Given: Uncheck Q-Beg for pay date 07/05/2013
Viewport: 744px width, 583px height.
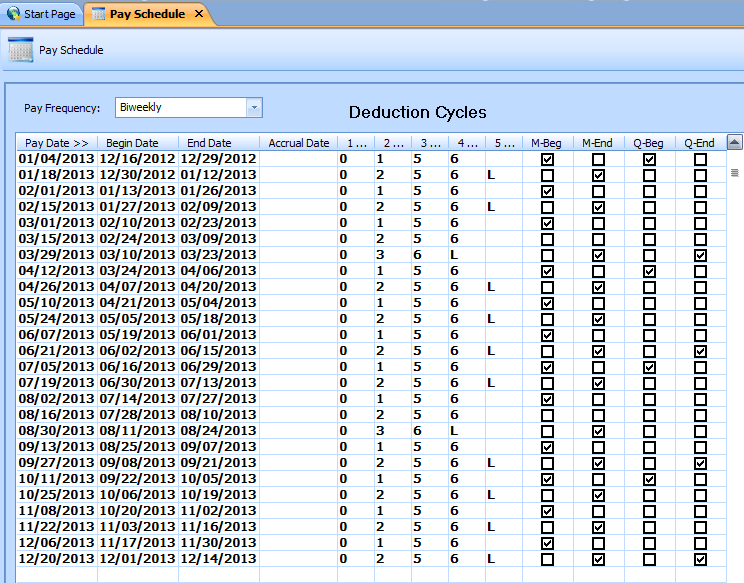Looking at the screenshot, I should (x=650, y=367).
